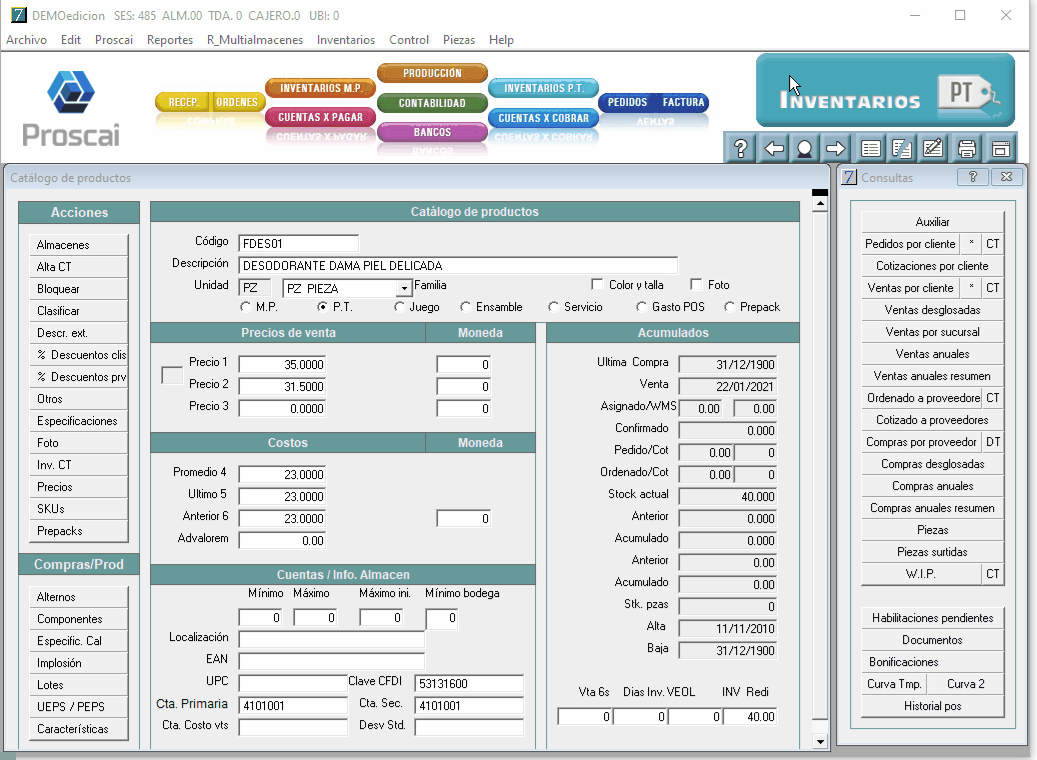
Task: Open the Pedidos module pill
Action: [627, 102]
